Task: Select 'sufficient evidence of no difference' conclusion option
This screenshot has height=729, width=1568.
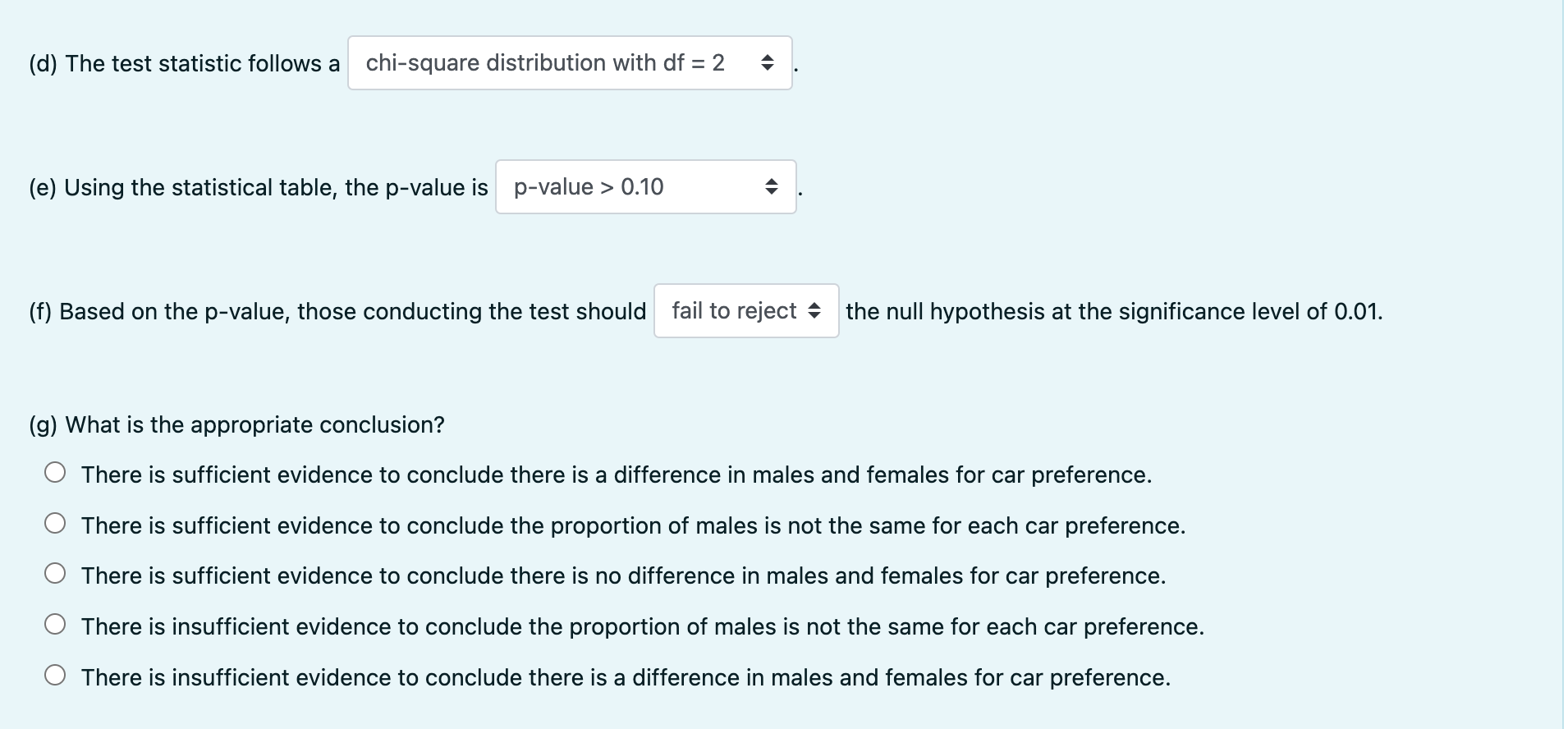Action: (x=56, y=574)
